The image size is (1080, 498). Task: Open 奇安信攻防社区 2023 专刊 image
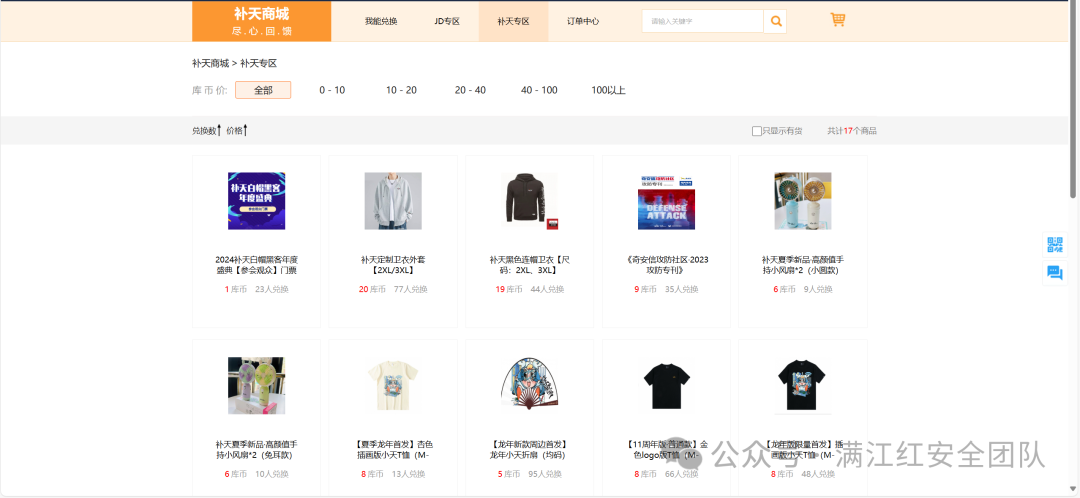[666, 201]
